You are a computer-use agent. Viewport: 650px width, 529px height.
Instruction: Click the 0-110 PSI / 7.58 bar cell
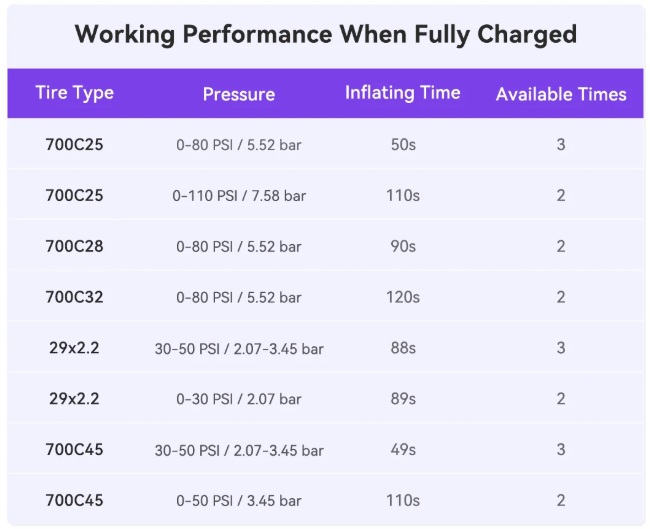pos(238,196)
